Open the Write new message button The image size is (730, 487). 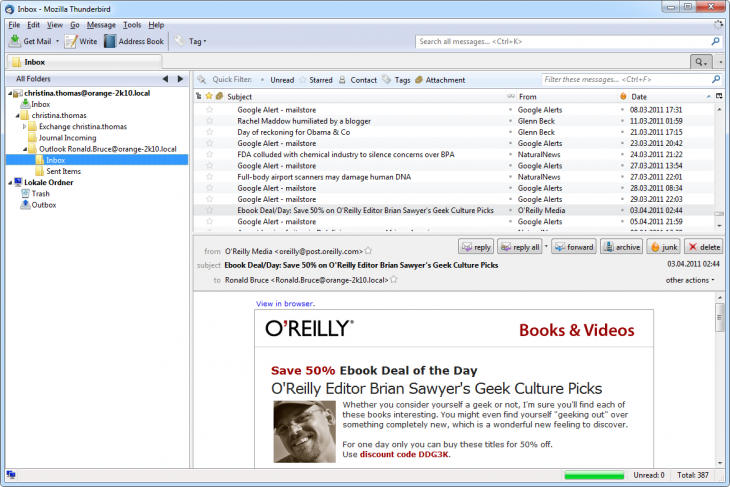tap(81, 41)
